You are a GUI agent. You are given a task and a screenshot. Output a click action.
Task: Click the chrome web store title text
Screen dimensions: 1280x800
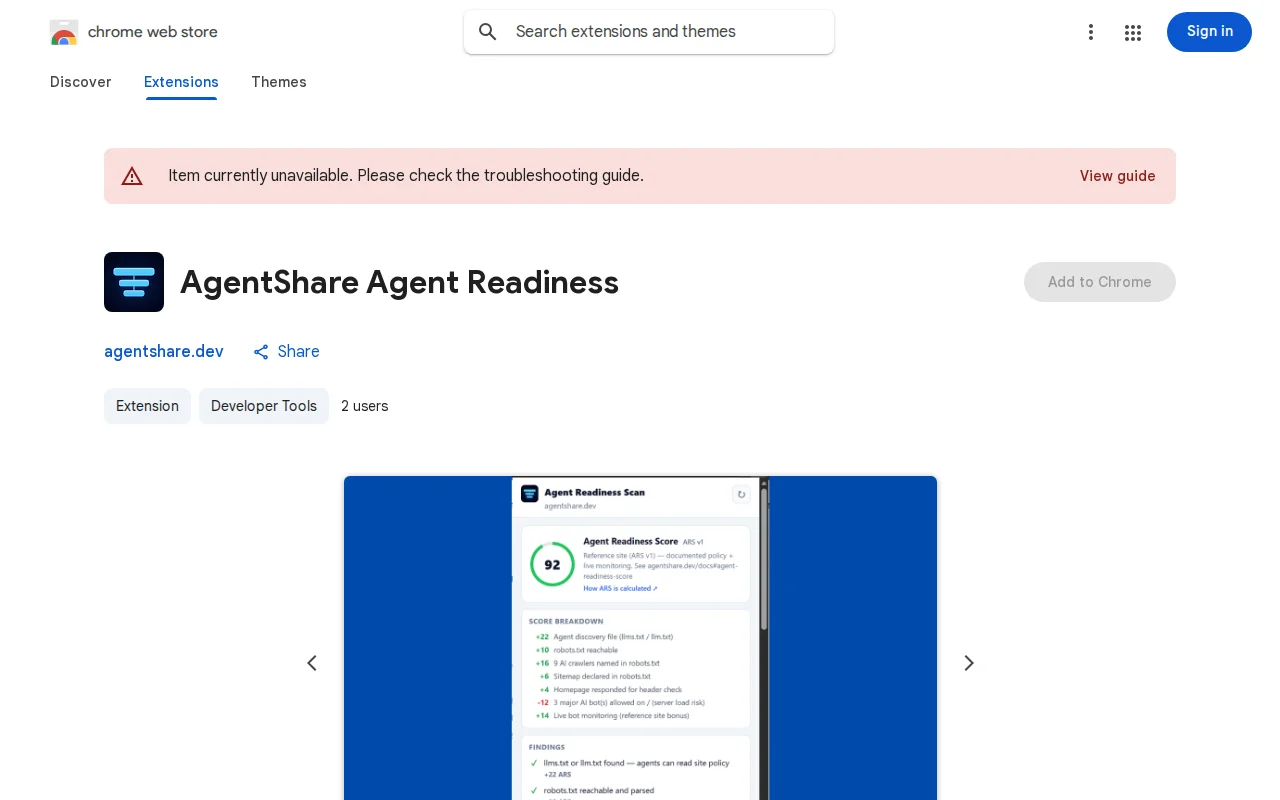153,32
